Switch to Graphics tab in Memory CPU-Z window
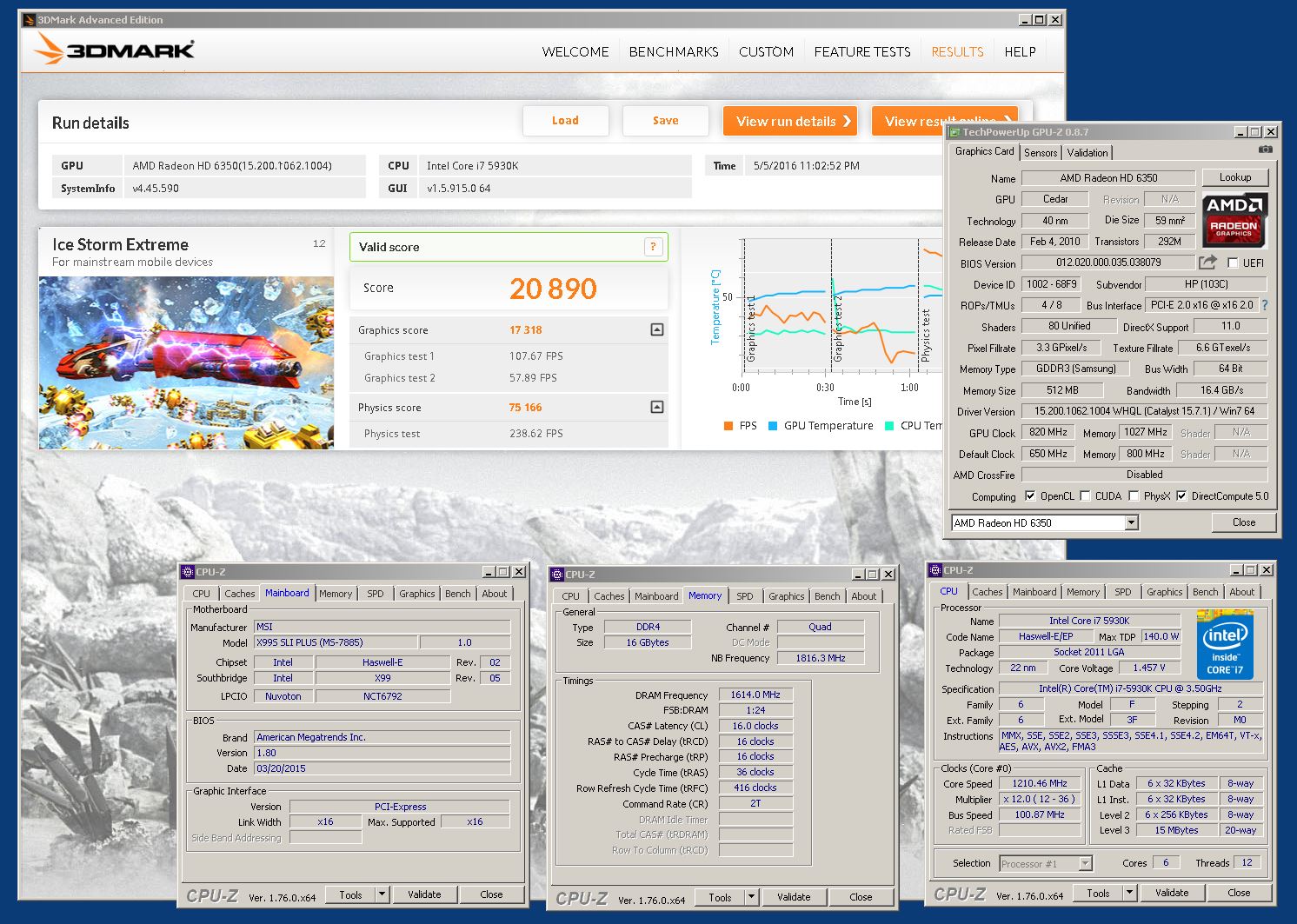The image size is (1297, 924). 786,596
